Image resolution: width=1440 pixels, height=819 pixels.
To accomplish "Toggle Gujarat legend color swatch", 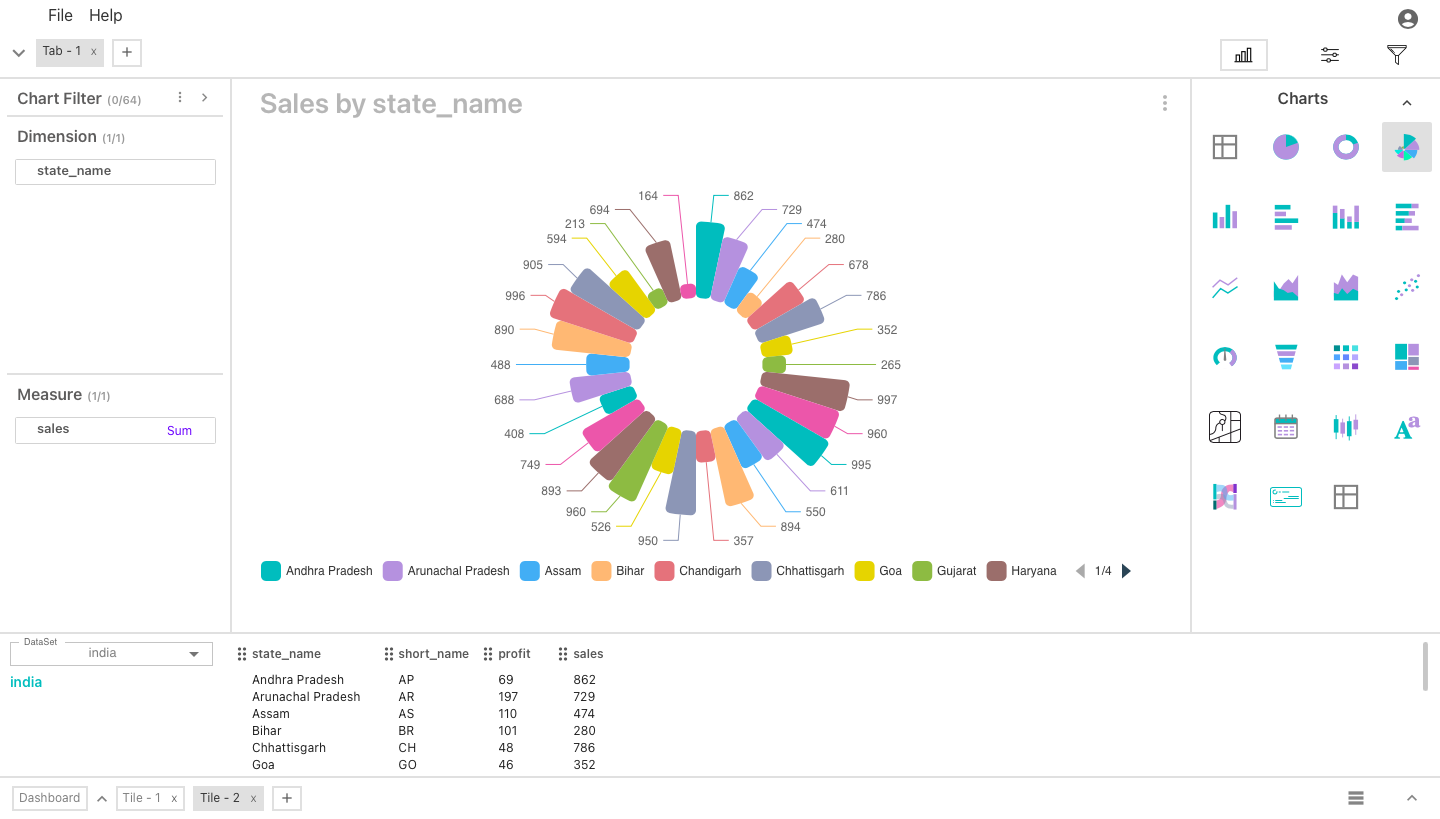I will tap(922, 571).
